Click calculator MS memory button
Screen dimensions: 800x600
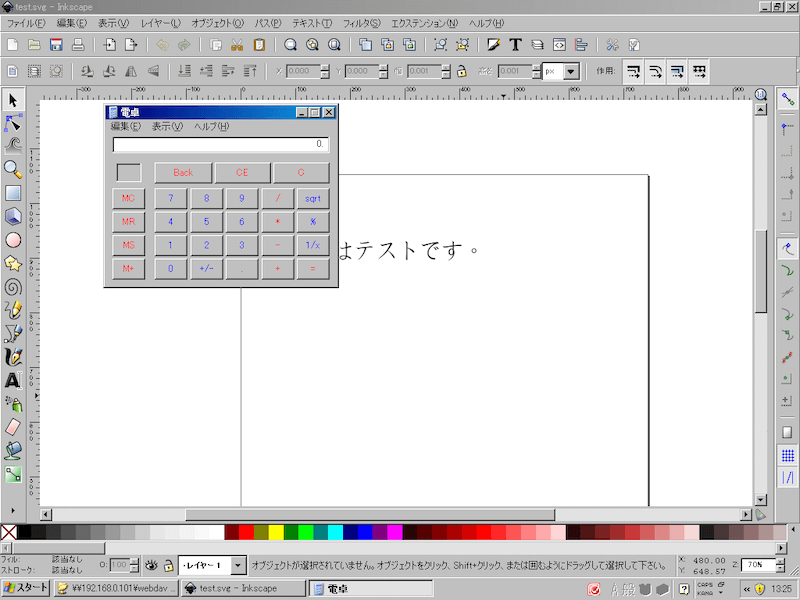coord(128,245)
